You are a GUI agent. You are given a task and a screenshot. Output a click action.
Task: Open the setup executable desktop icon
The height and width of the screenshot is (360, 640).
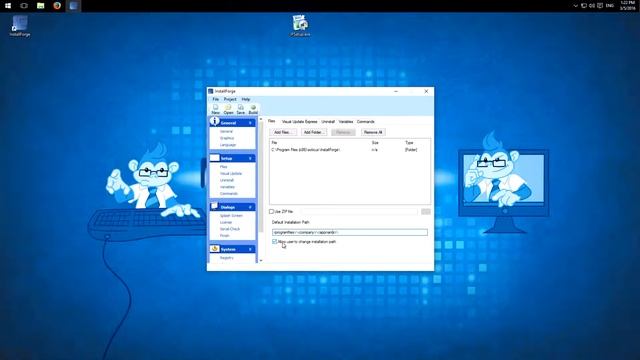coord(300,26)
